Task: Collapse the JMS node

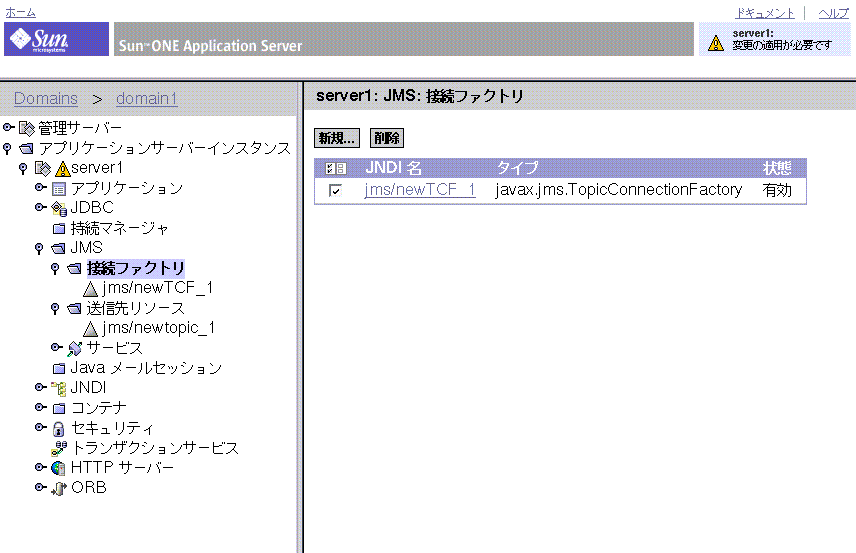Action: pyautogui.click(x=39, y=248)
